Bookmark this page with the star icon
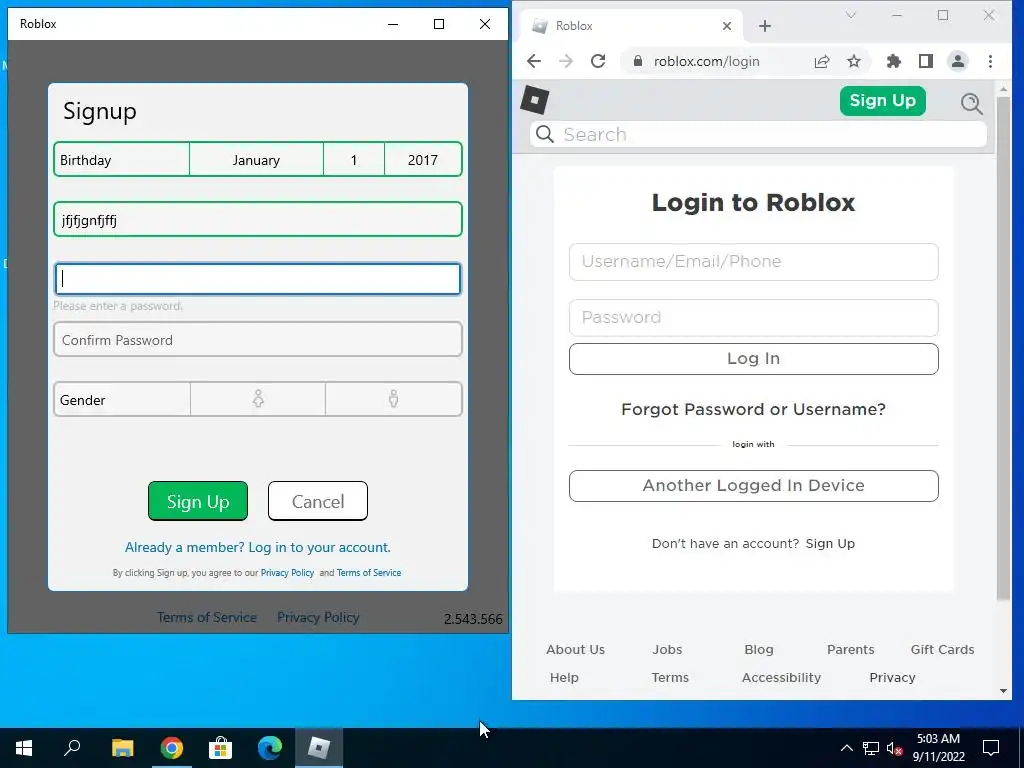The width and height of the screenshot is (1024, 768). (x=854, y=61)
